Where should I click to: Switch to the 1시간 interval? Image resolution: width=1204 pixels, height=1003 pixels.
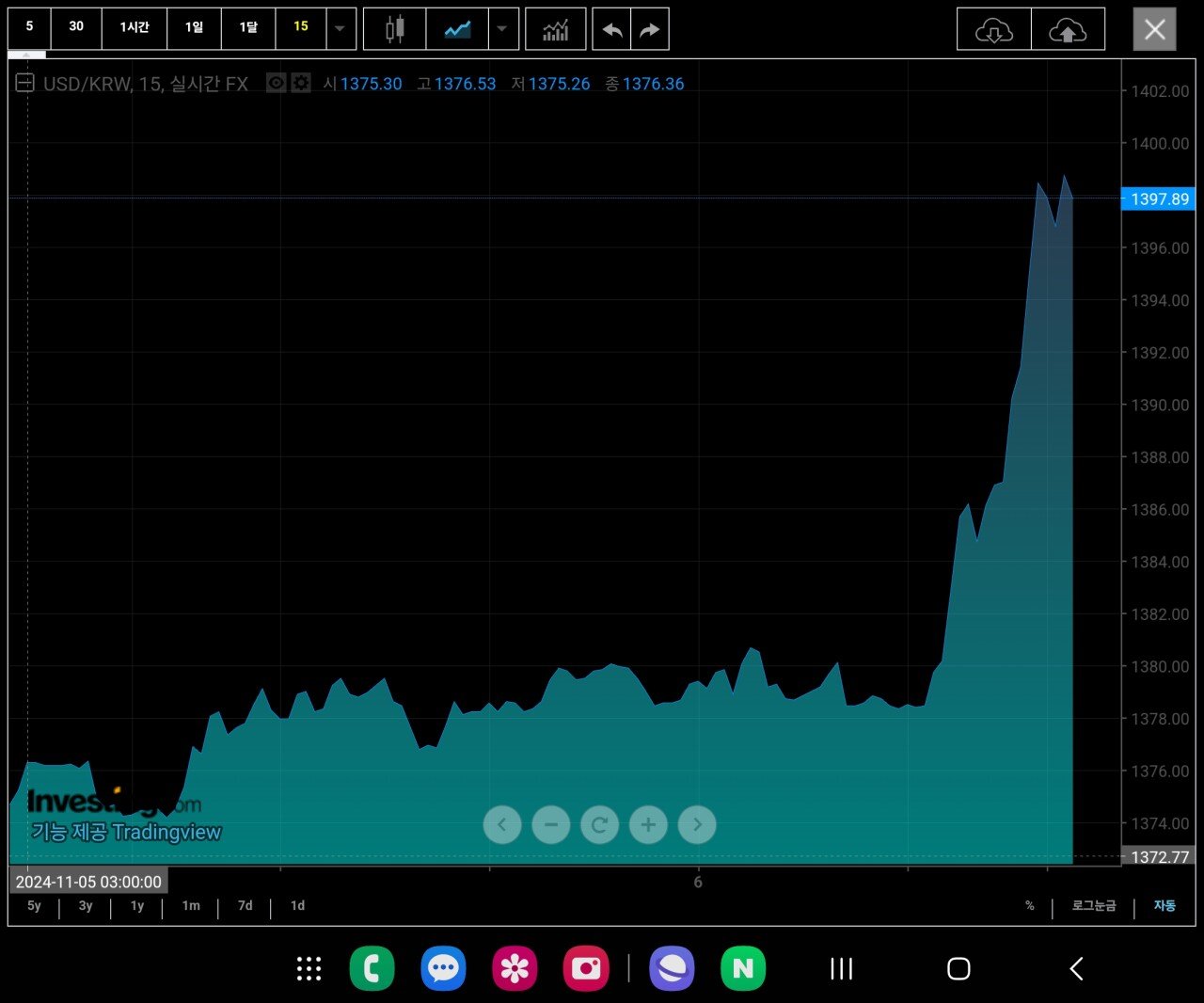click(x=135, y=27)
